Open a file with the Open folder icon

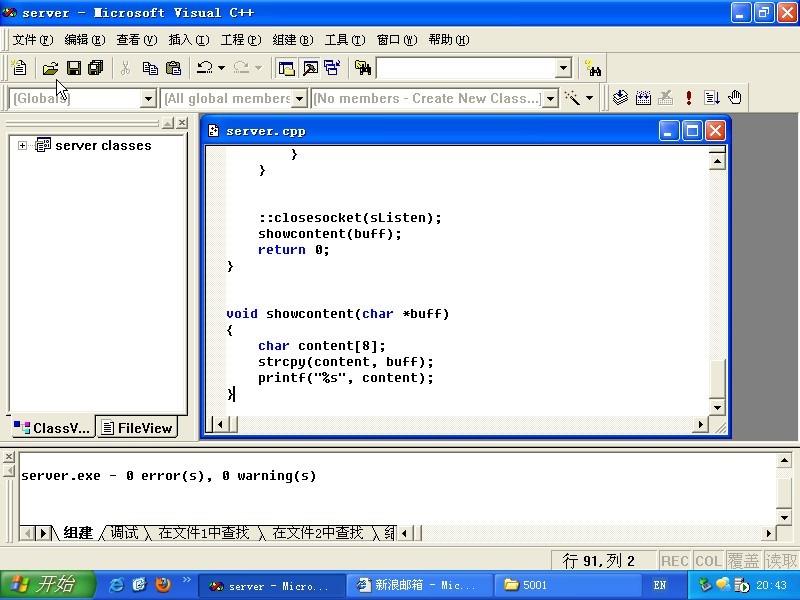(x=50, y=68)
